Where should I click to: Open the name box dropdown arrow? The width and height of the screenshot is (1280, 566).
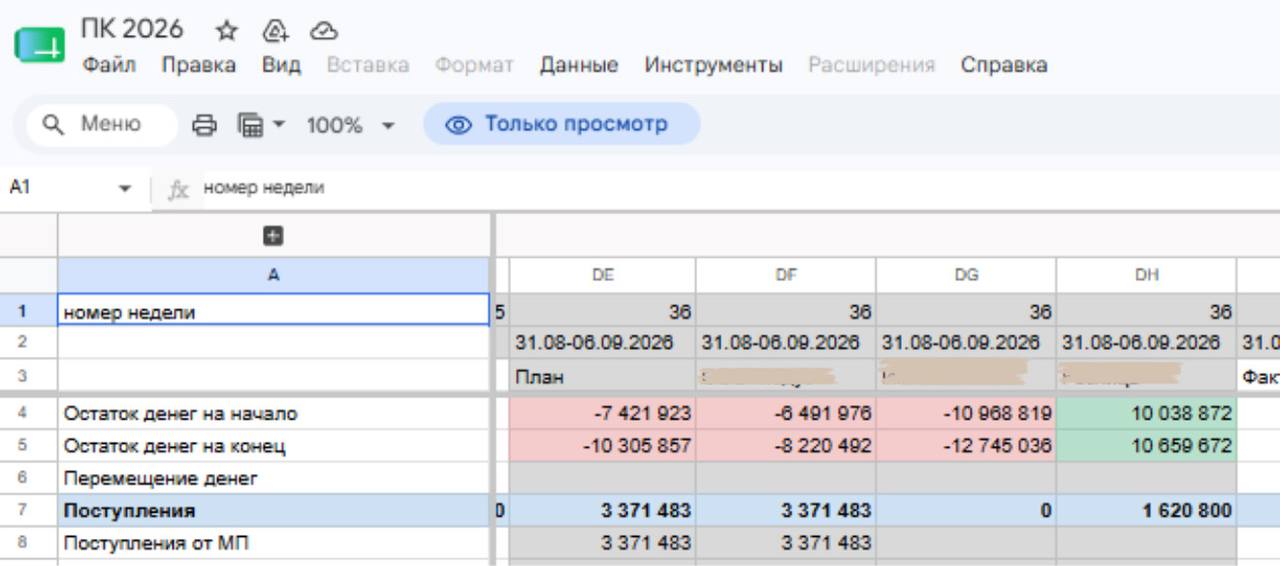click(125, 188)
